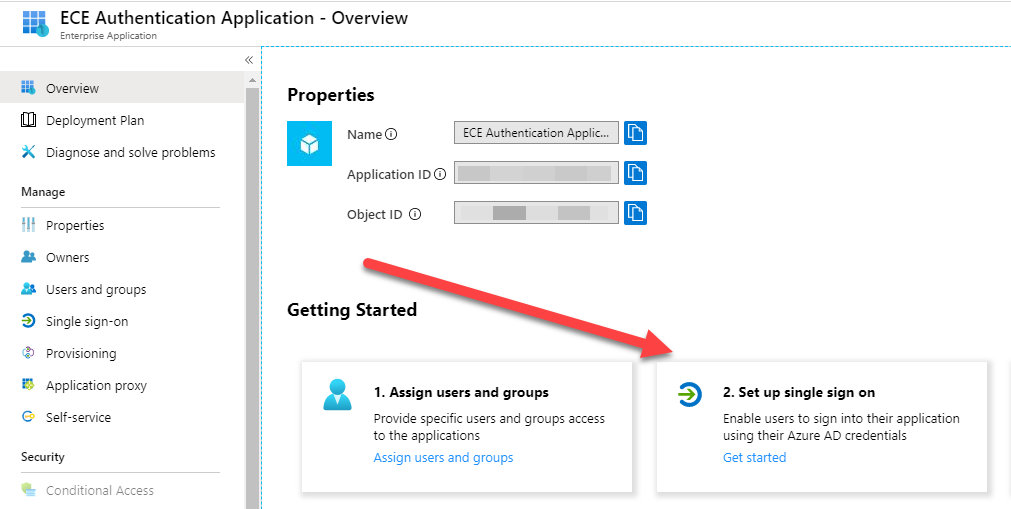Click the Conditional Access shield icon

coord(28,490)
